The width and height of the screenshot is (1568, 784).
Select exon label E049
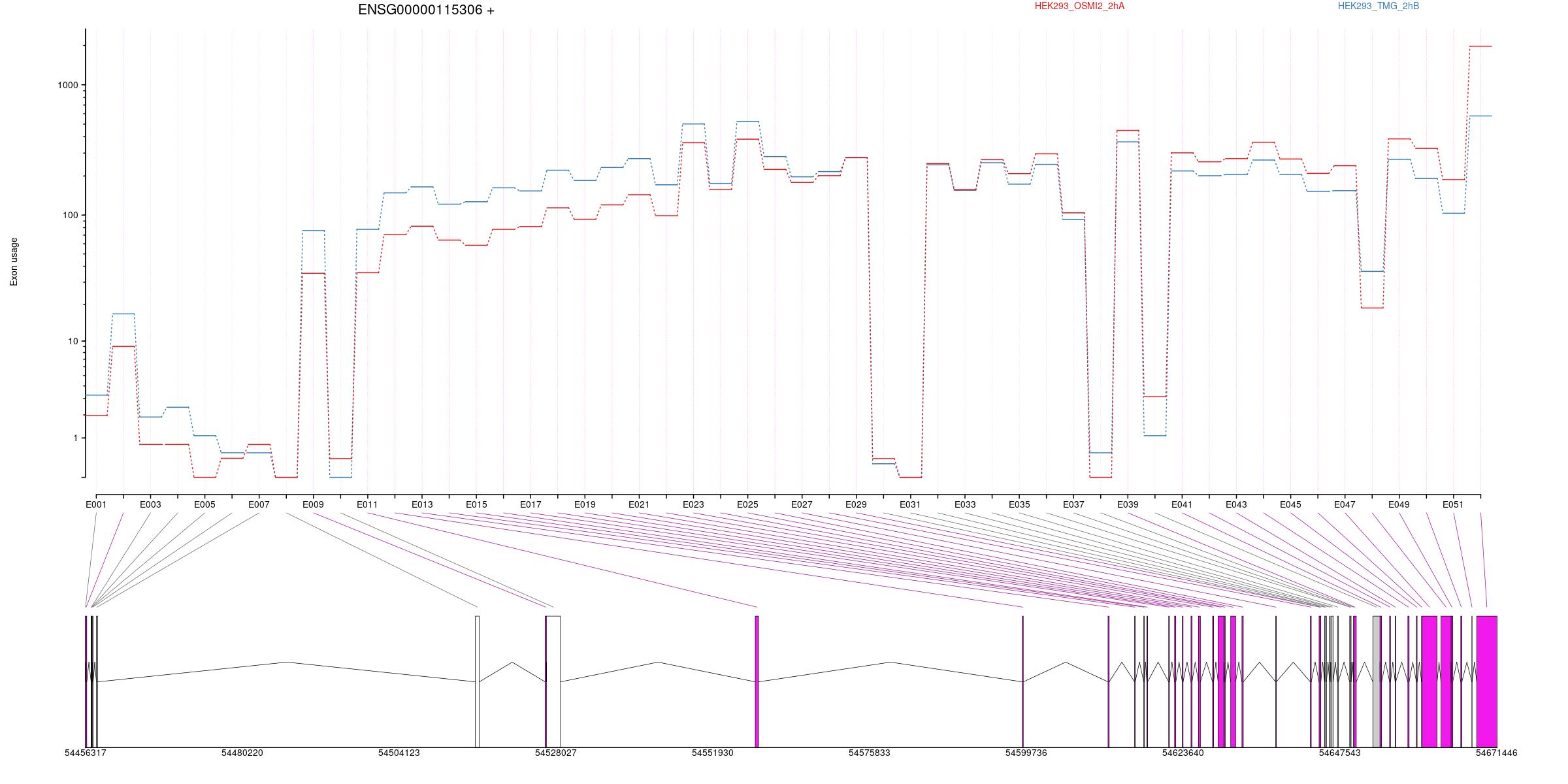coord(1399,504)
